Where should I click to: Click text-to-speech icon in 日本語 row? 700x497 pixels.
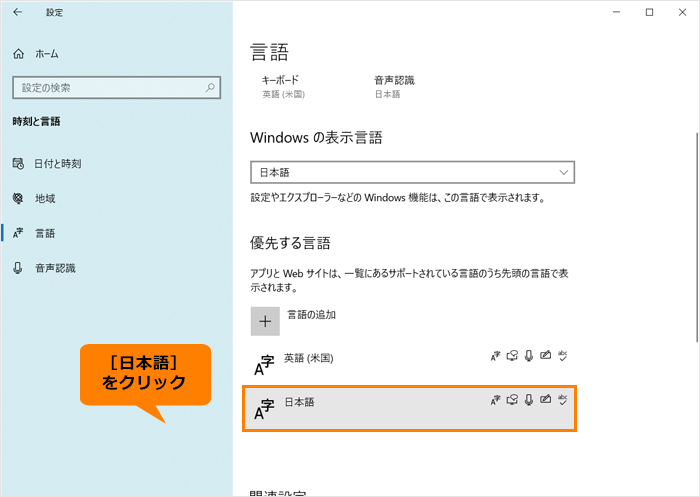512,400
